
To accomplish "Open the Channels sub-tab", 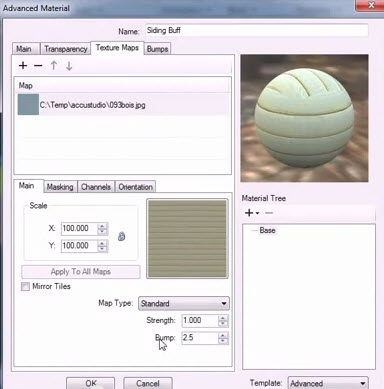I will coord(96,187).
